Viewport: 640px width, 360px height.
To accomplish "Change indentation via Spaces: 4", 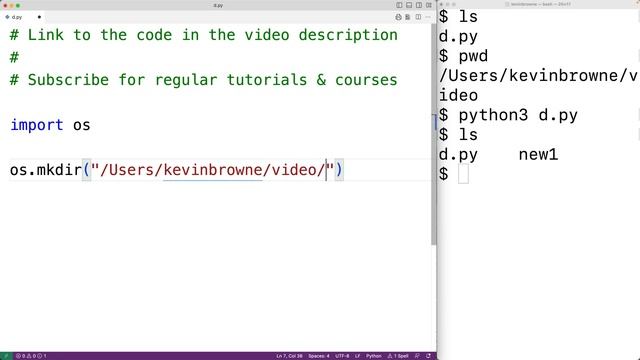I will click(319, 356).
